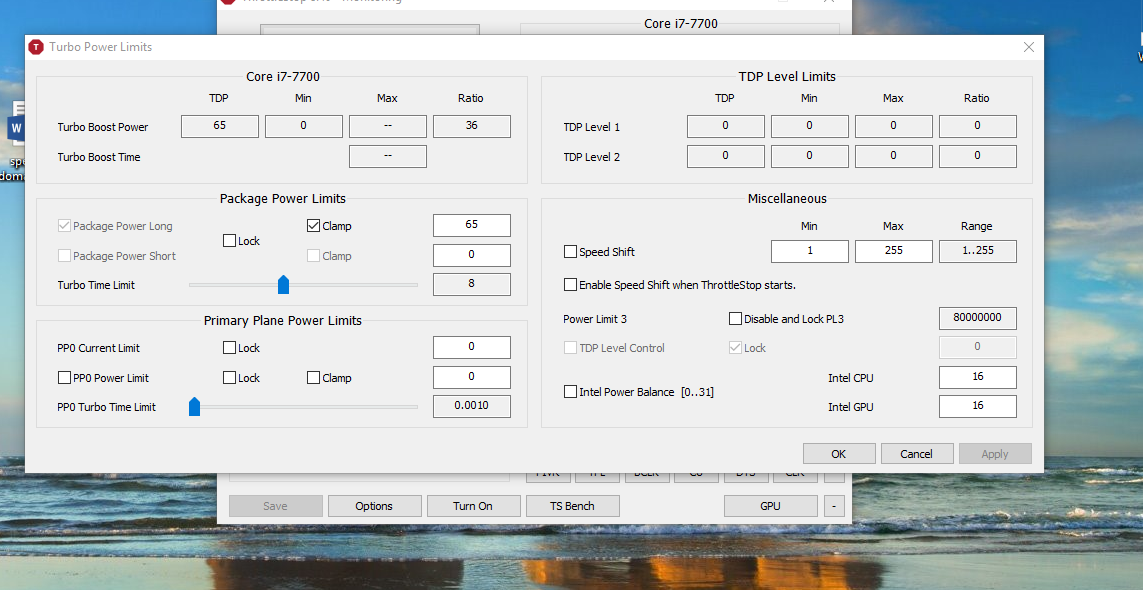Click the Primary Plane Power Limits heading
Screen dimensions: 1143x590
click(283, 320)
